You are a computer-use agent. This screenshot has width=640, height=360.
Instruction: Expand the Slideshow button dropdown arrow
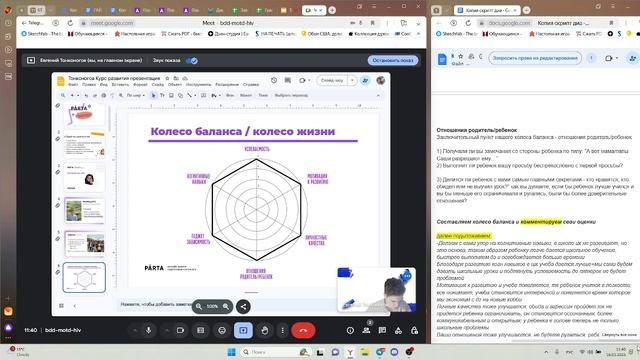(x=352, y=80)
